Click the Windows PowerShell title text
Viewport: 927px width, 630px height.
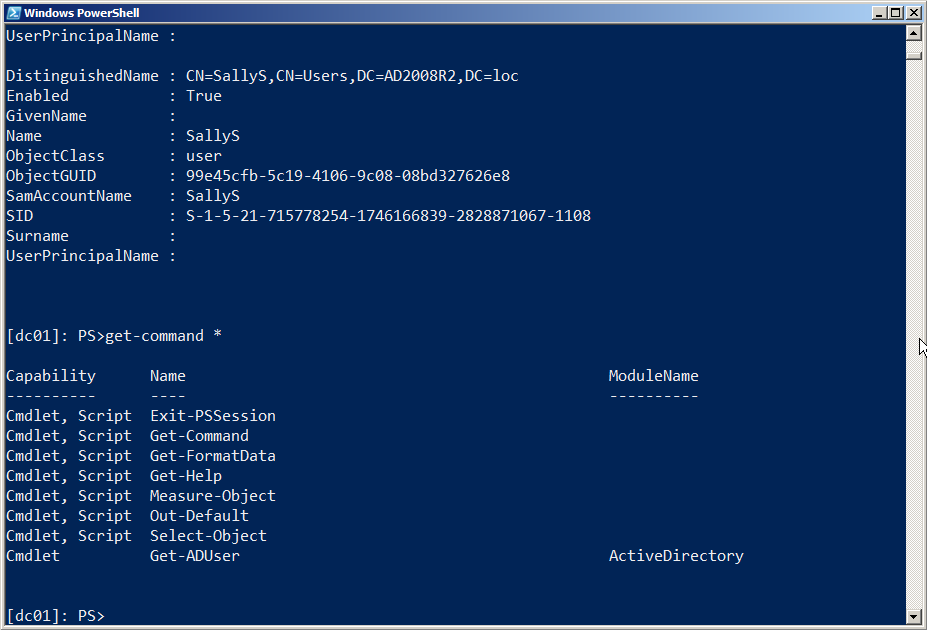point(81,13)
